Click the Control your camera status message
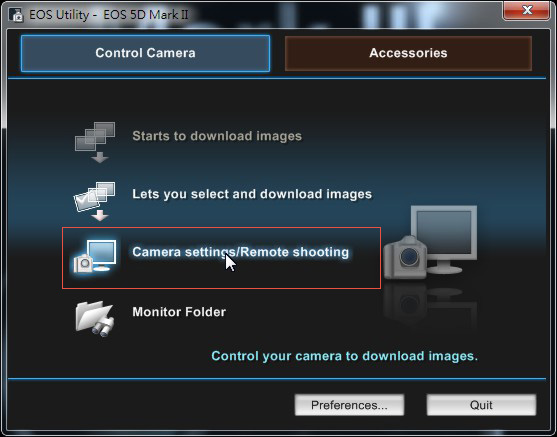557x437 pixels. [x=345, y=356]
